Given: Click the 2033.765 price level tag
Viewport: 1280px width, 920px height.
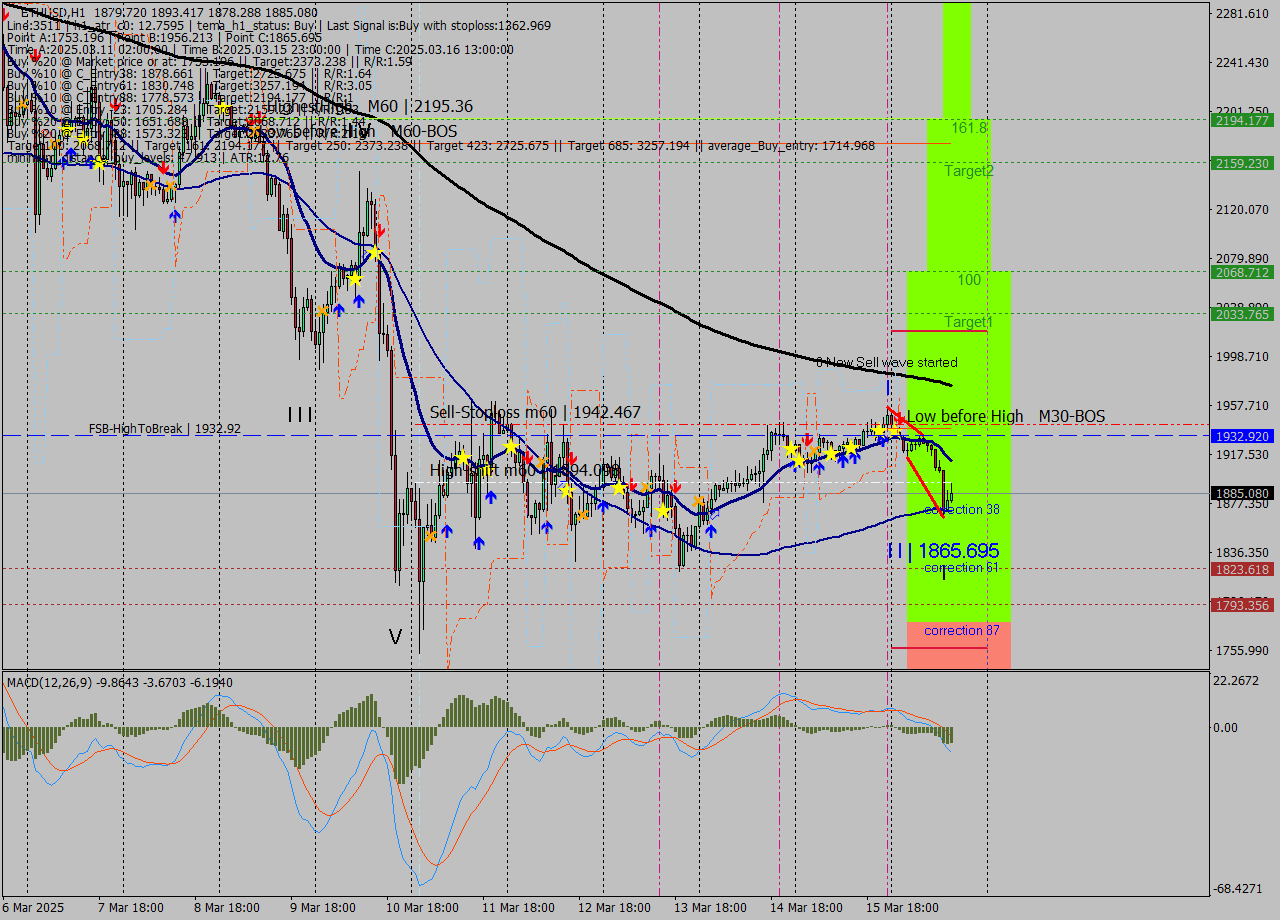Looking at the screenshot, I should [x=1241, y=314].
